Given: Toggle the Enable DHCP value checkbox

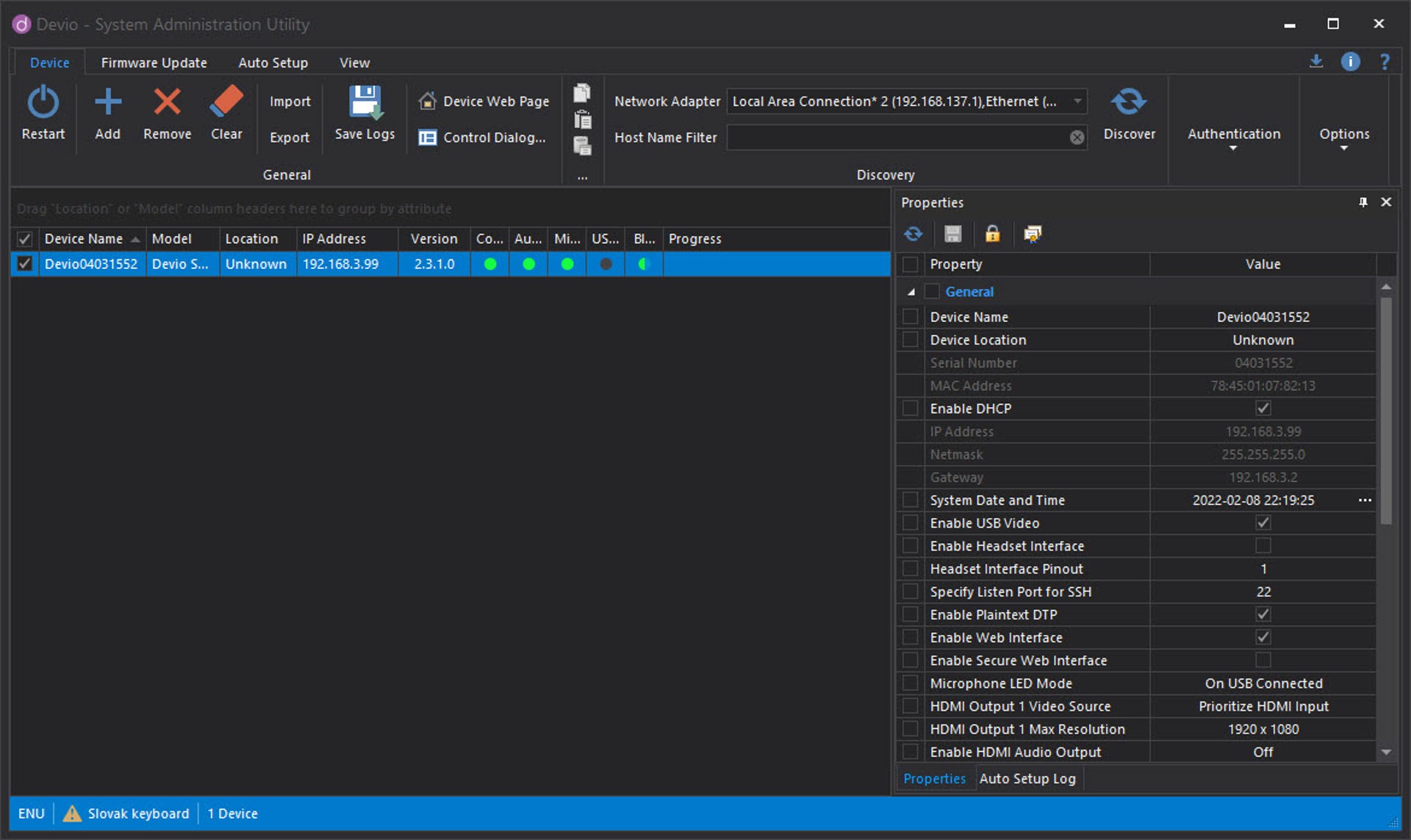Looking at the screenshot, I should coord(1263,408).
